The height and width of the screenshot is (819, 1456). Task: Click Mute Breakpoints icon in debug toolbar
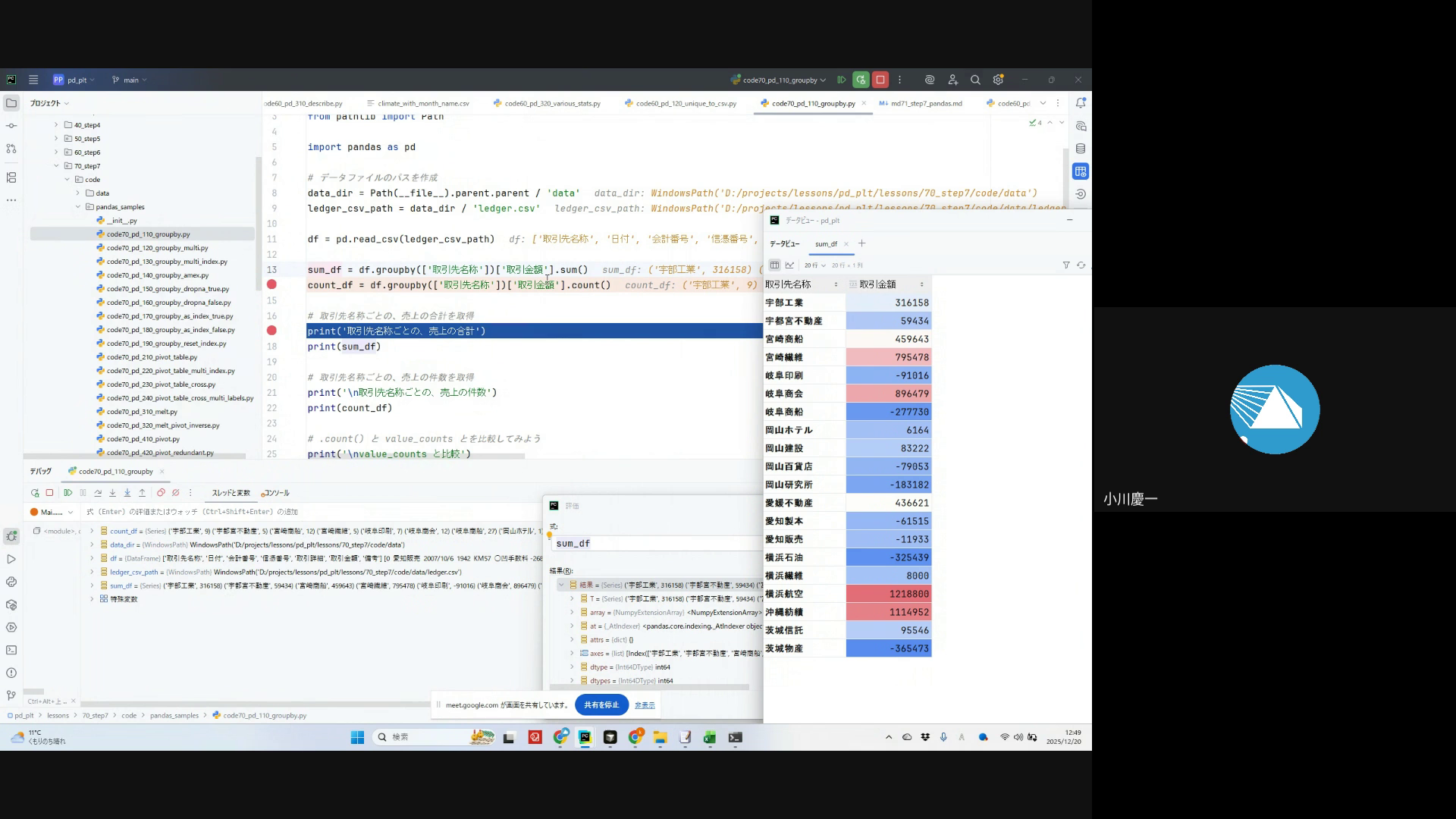pyautogui.click(x=175, y=493)
